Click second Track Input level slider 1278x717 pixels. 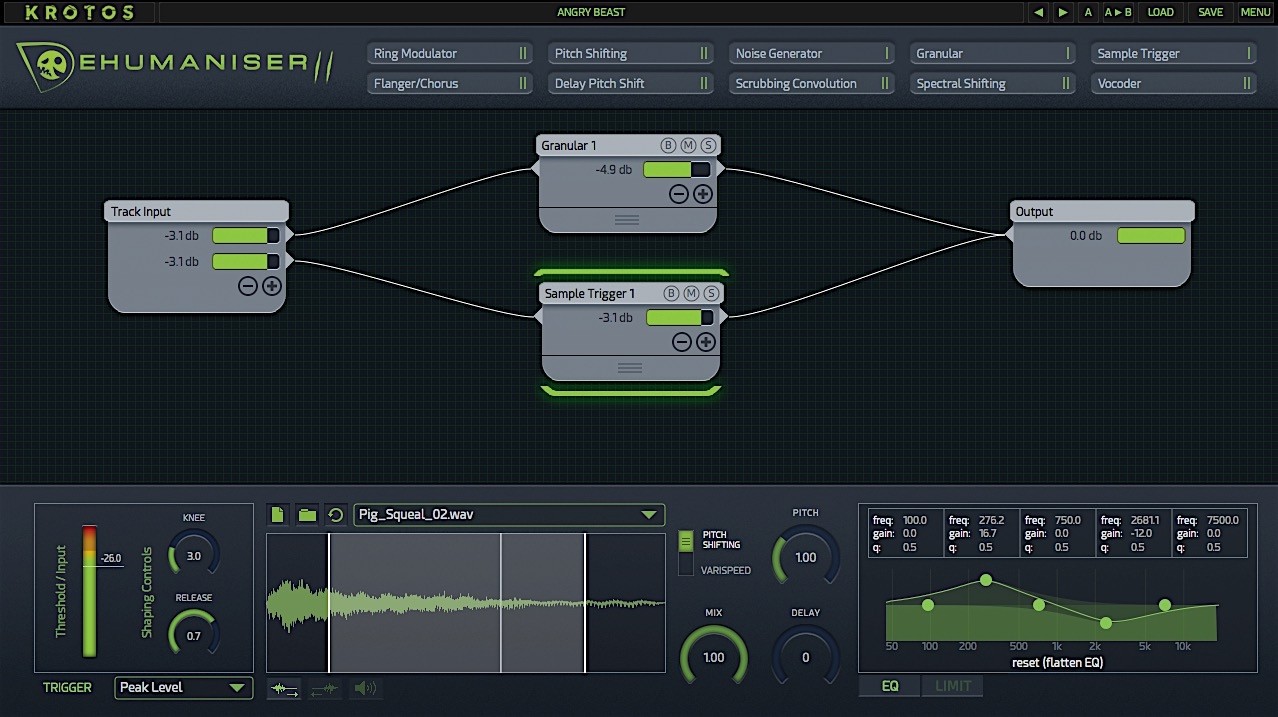(246, 262)
